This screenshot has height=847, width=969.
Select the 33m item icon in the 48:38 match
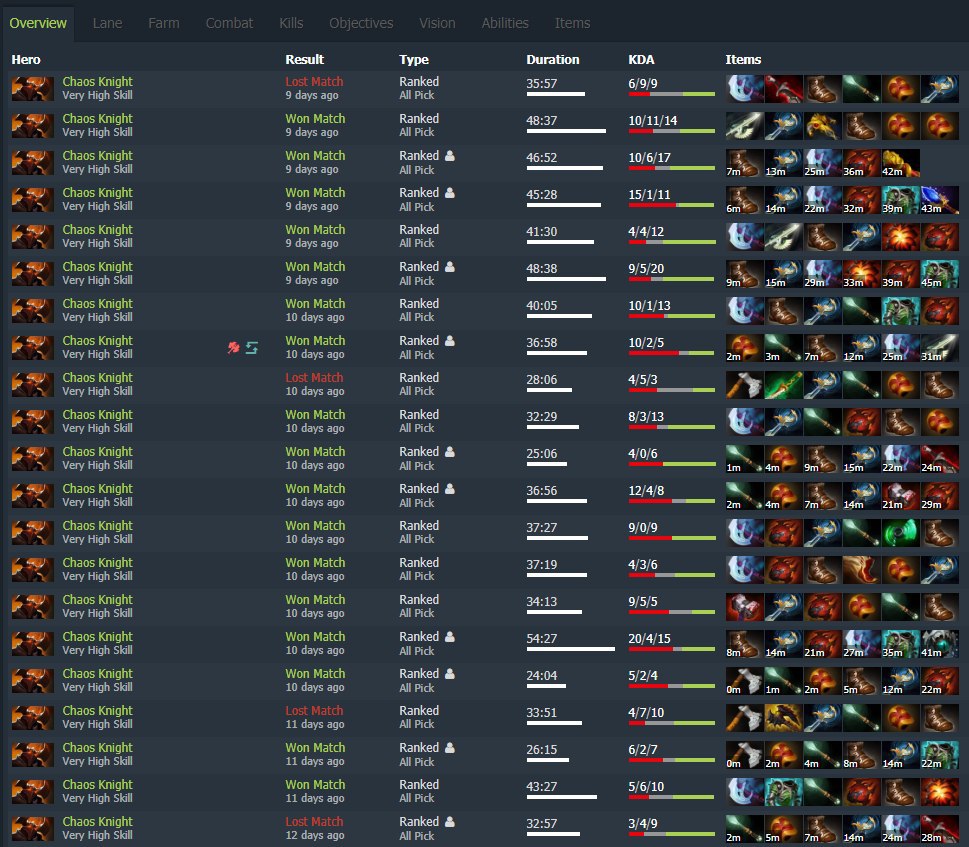(x=861, y=274)
